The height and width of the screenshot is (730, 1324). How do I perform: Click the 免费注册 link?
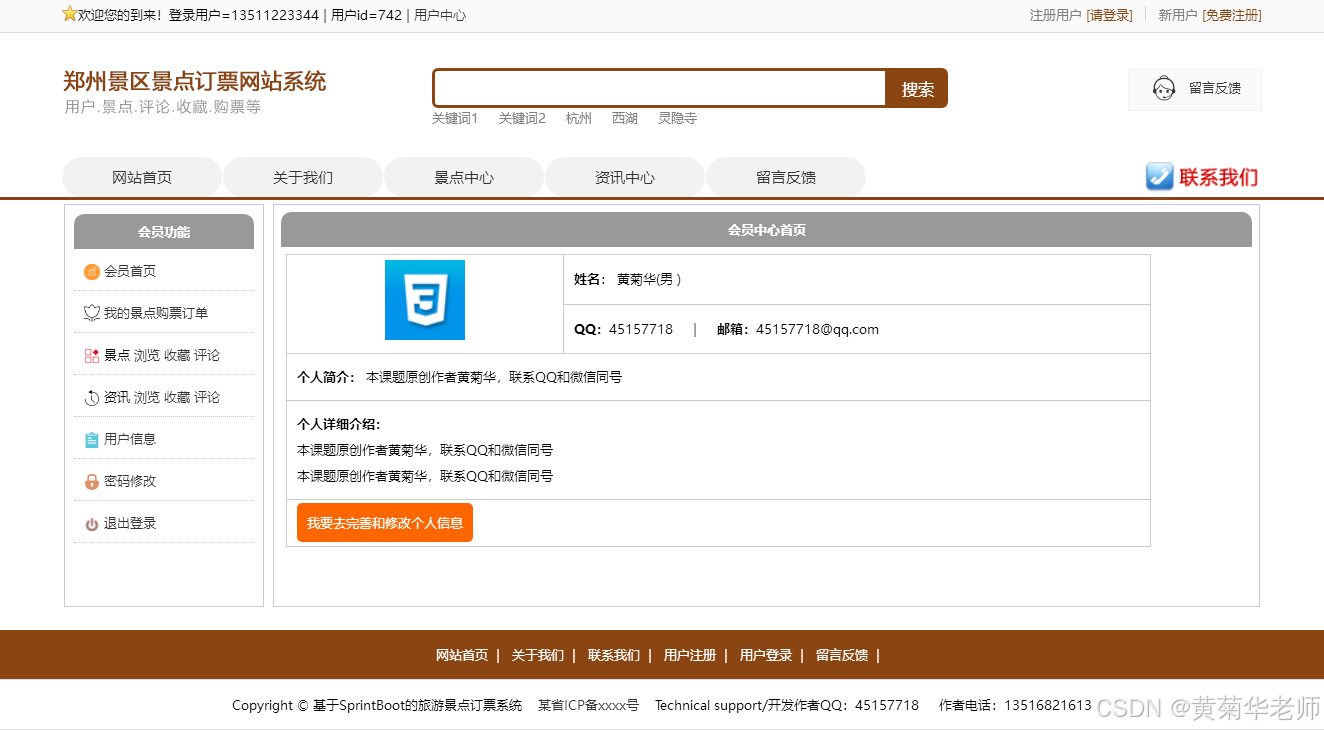pos(1232,15)
